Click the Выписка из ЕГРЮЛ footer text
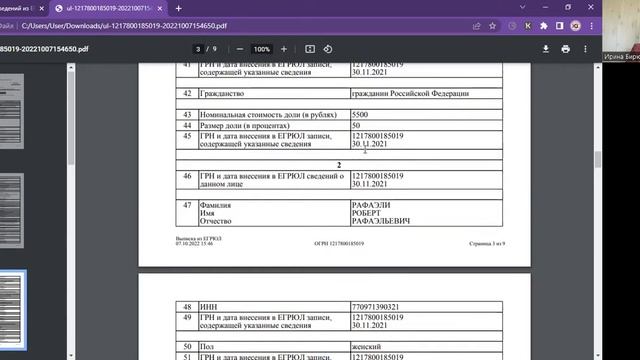 click(x=198, y=238)
